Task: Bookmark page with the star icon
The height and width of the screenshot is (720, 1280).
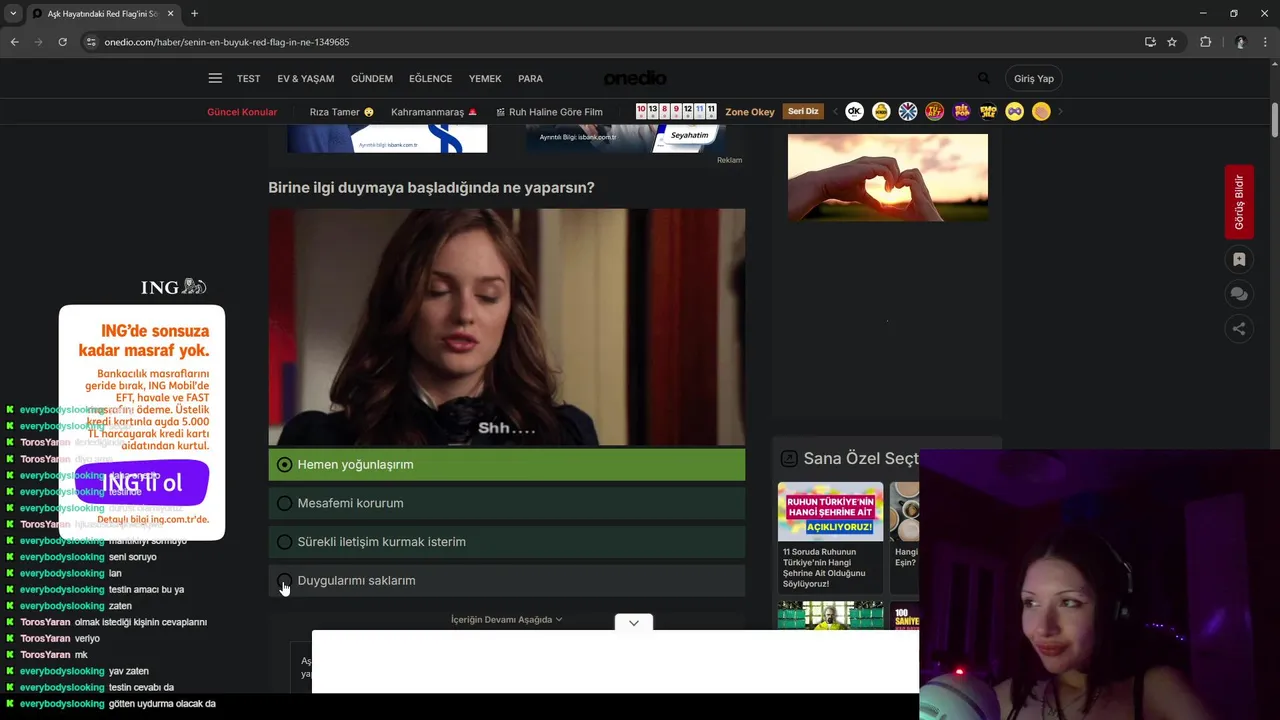Action: tap(1172, 42)
